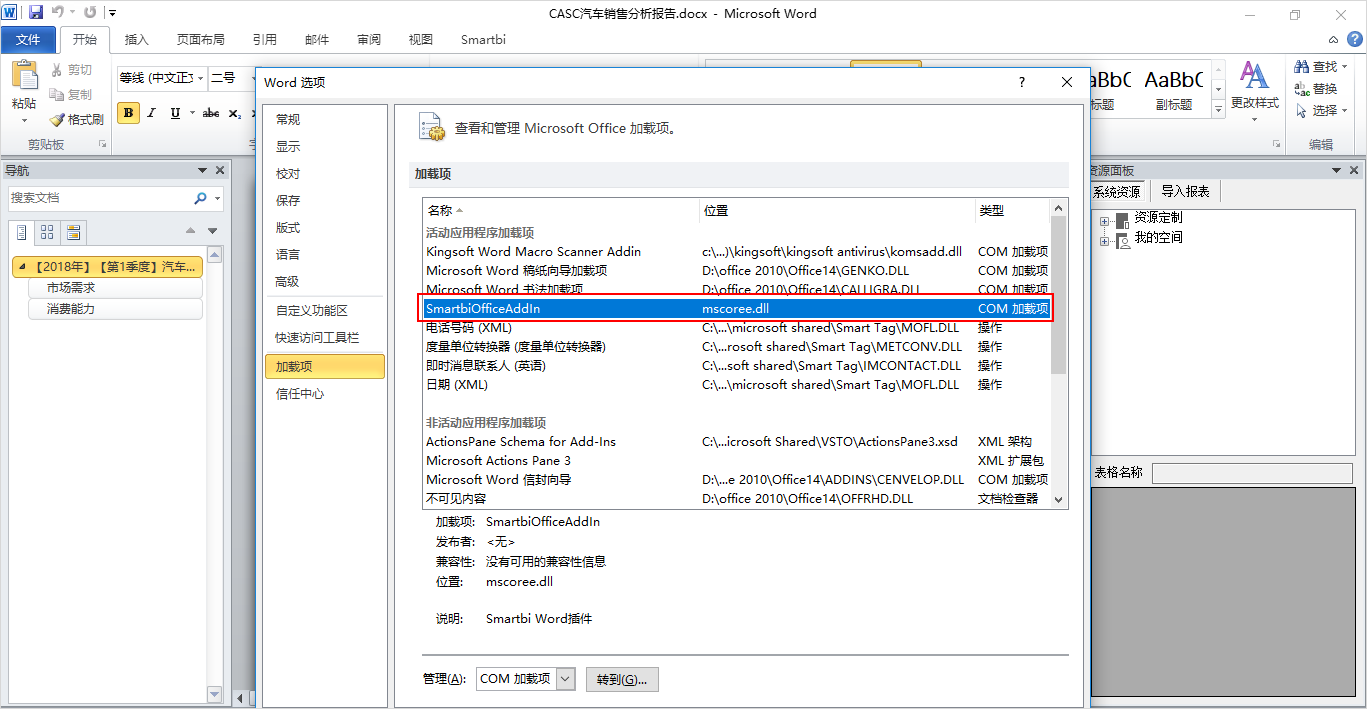Open the Customize Quick Access Toolbar dropdown
Viewport: 1367px width, 709px height.
click(112, 13)
